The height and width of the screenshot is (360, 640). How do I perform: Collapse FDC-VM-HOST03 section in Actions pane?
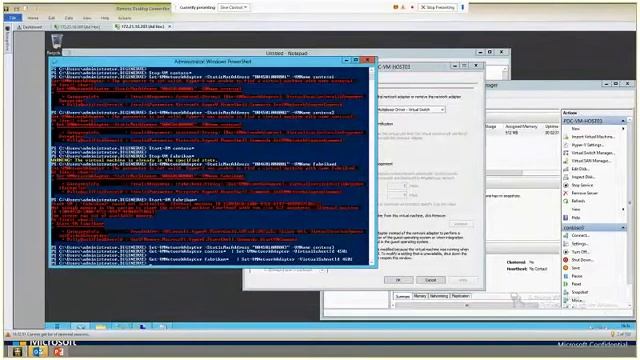point(623,121)
